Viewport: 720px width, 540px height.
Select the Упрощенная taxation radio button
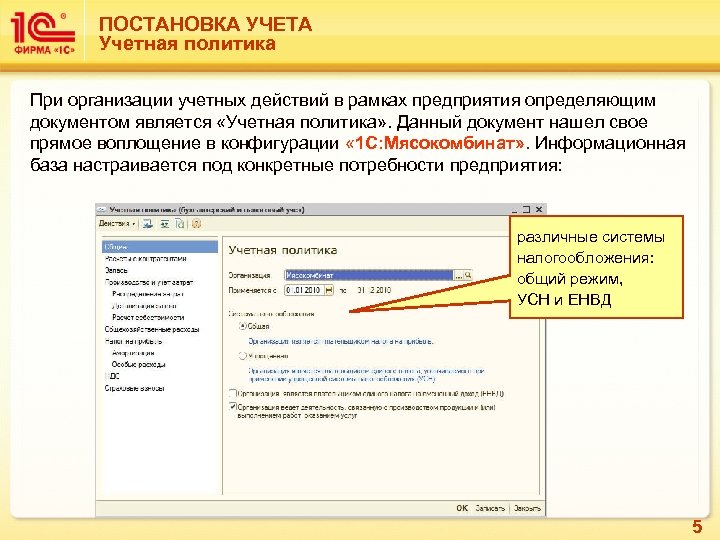243,355
